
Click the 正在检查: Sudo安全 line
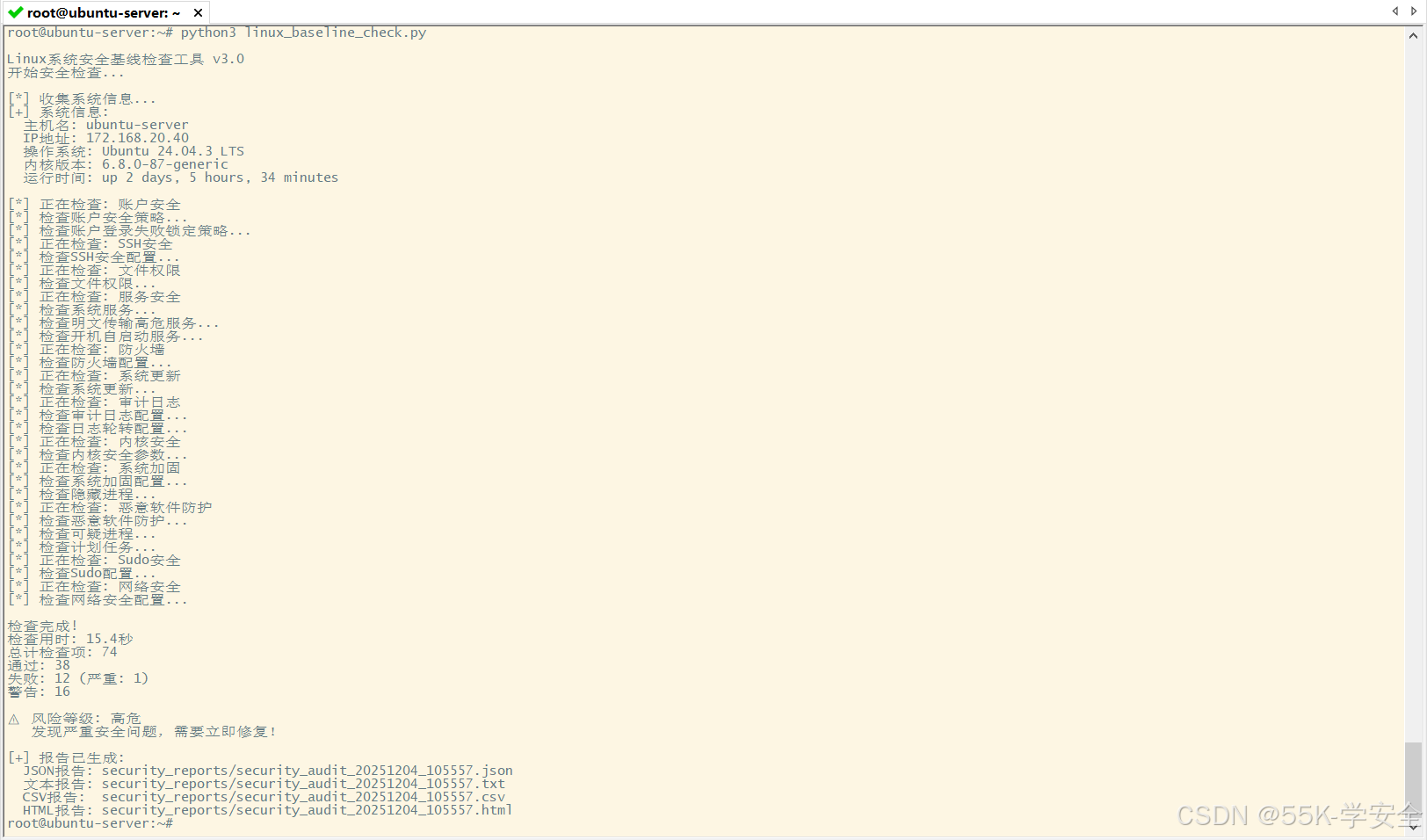pyautogui.click(x=95, y=560)
